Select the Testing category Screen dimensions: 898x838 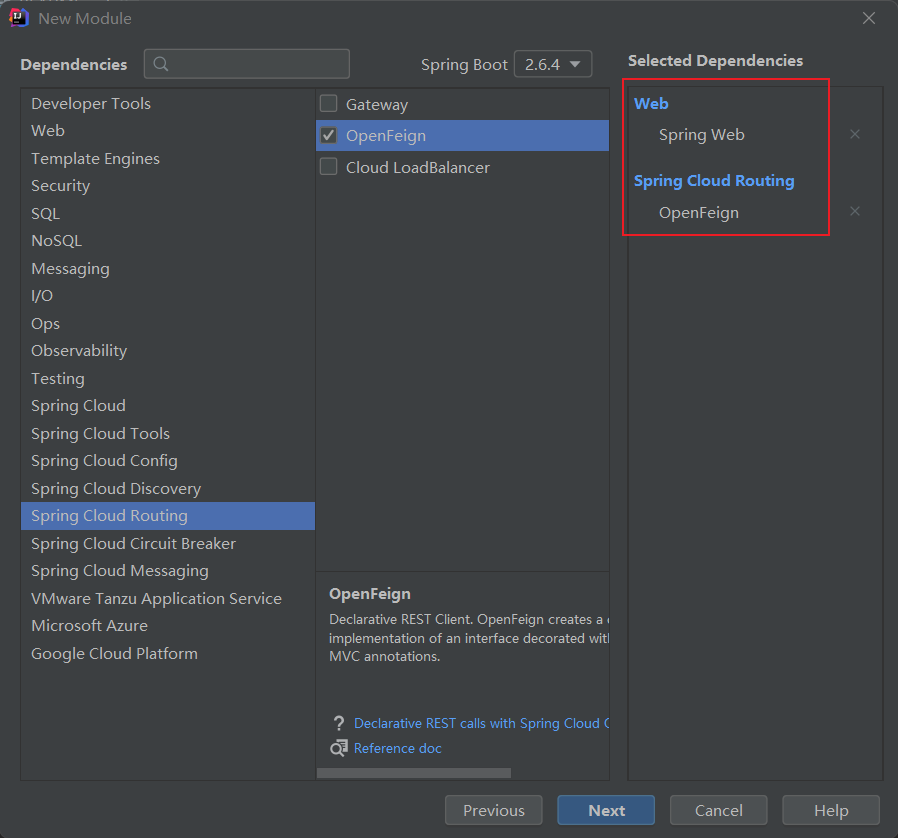(x=168, y=379)
